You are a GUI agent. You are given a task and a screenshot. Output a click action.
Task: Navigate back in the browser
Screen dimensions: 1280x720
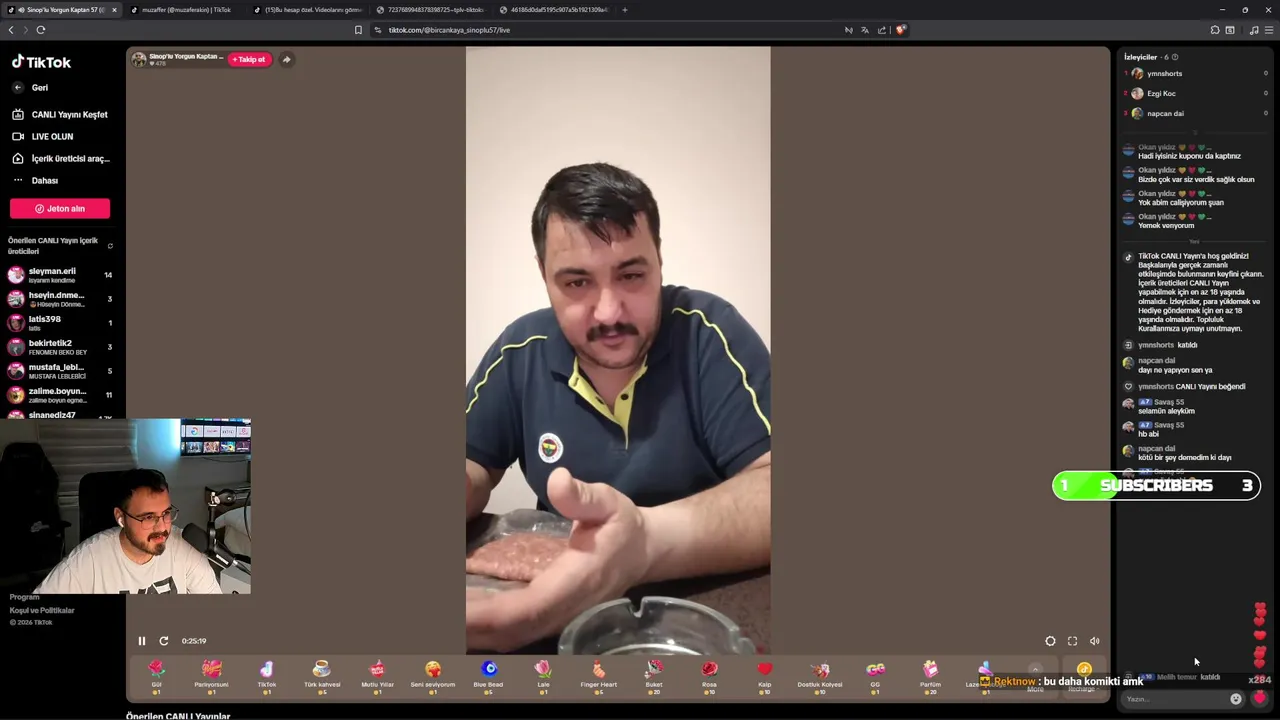pyautogui.click(x=11, y=30)
